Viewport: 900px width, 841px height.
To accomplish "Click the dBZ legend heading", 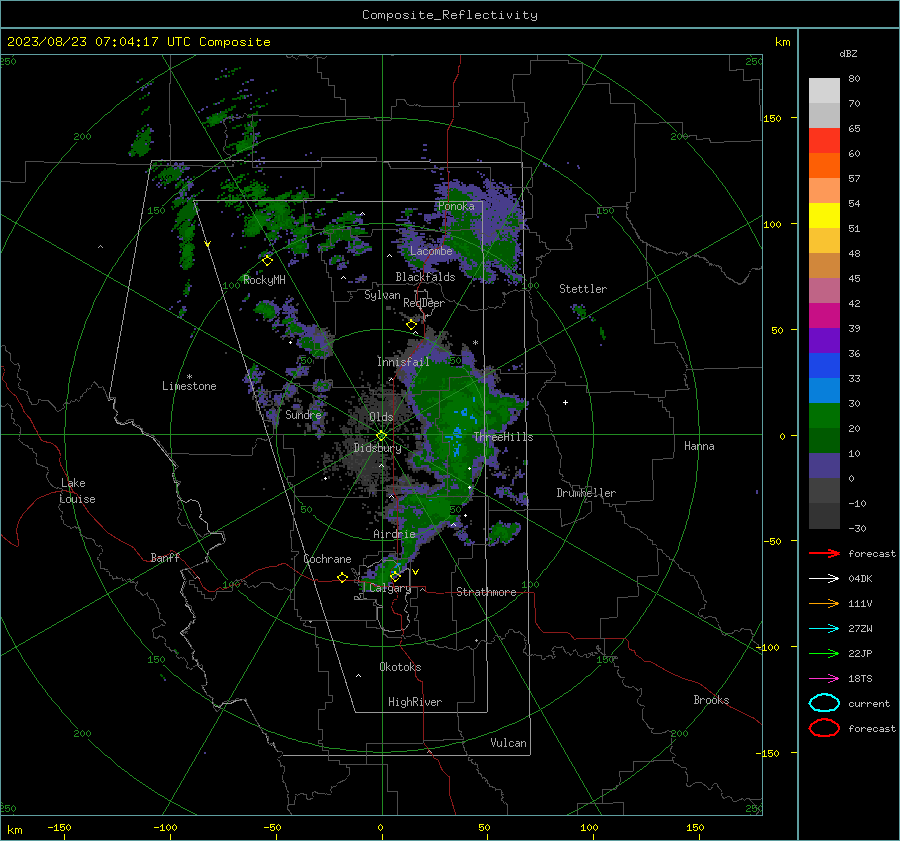I will [848, 53].
